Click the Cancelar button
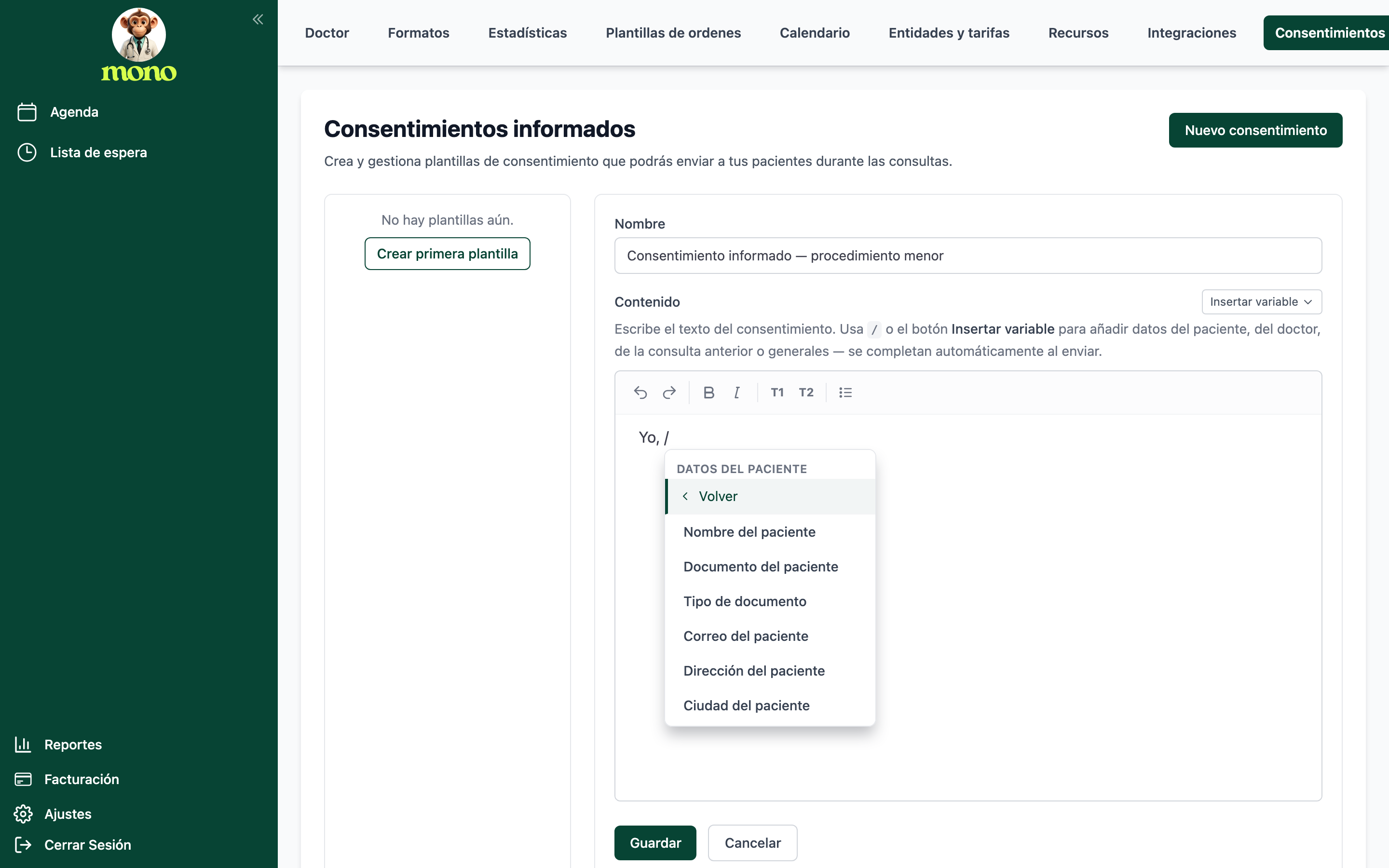The width and height of the screenshot is (1389, 868). pos(752,843)
